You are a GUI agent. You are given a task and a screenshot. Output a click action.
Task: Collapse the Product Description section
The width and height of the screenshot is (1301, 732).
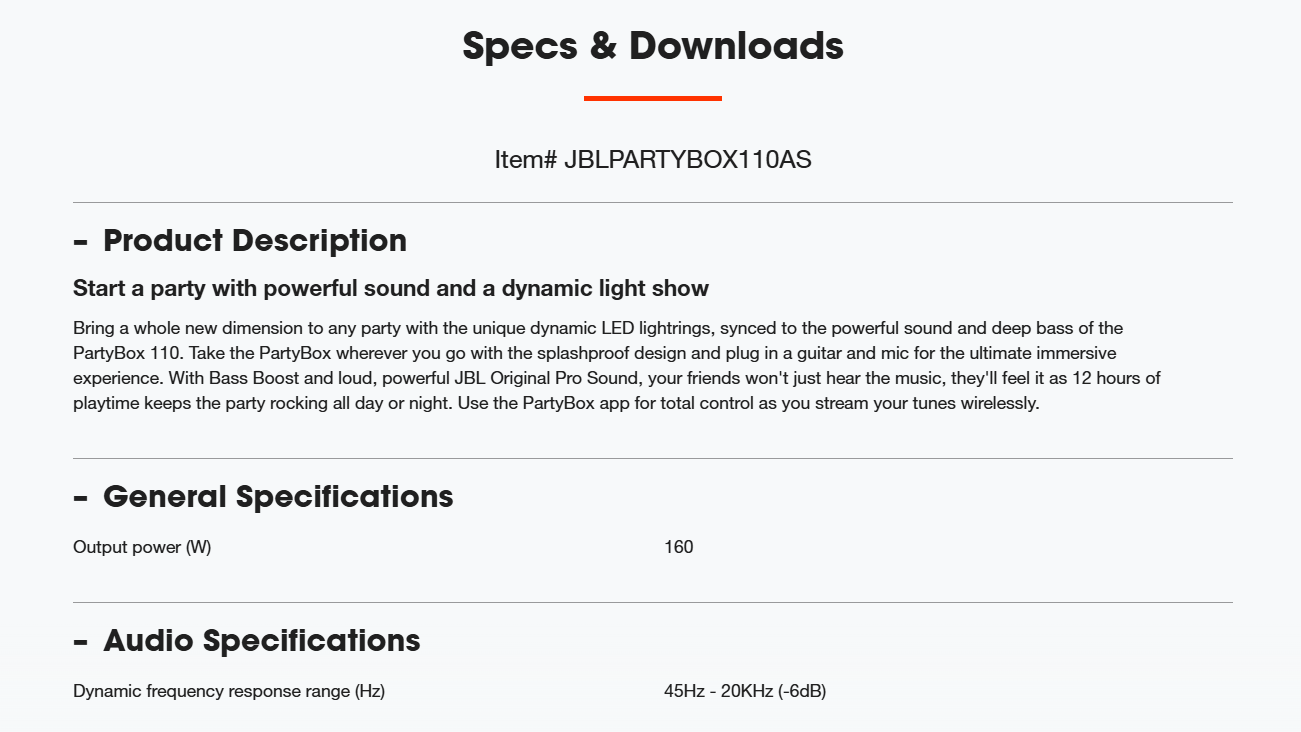tap(240, 241)
